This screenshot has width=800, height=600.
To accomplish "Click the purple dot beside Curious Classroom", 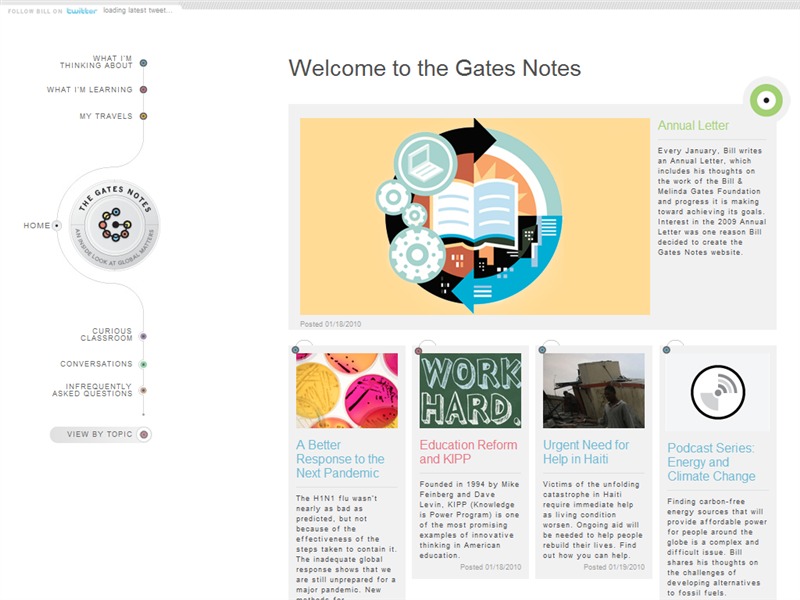I will click(x=143, y=336).
